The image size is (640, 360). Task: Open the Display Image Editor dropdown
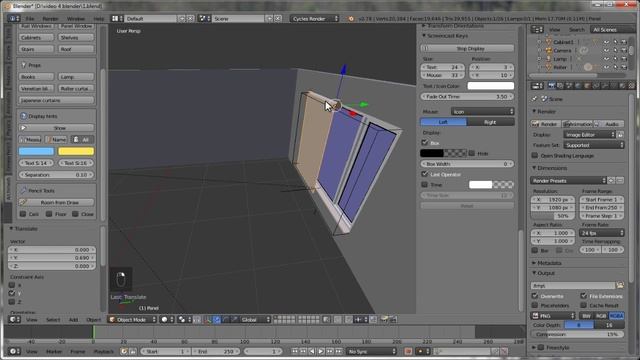coord(589,134)
